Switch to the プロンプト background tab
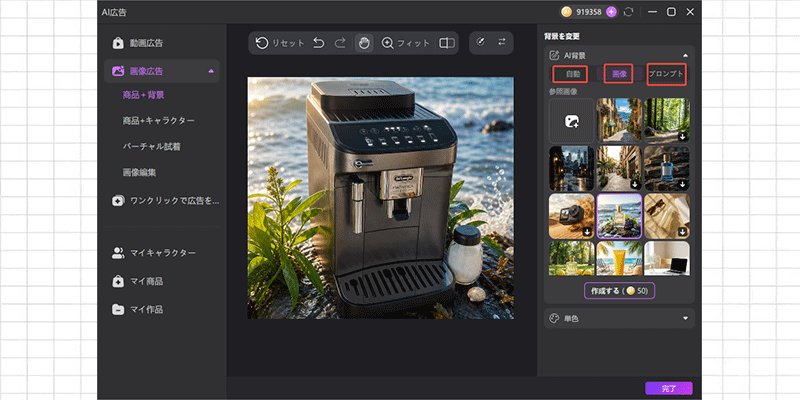Screen dimensions: 800x400 tap(666, 74)
